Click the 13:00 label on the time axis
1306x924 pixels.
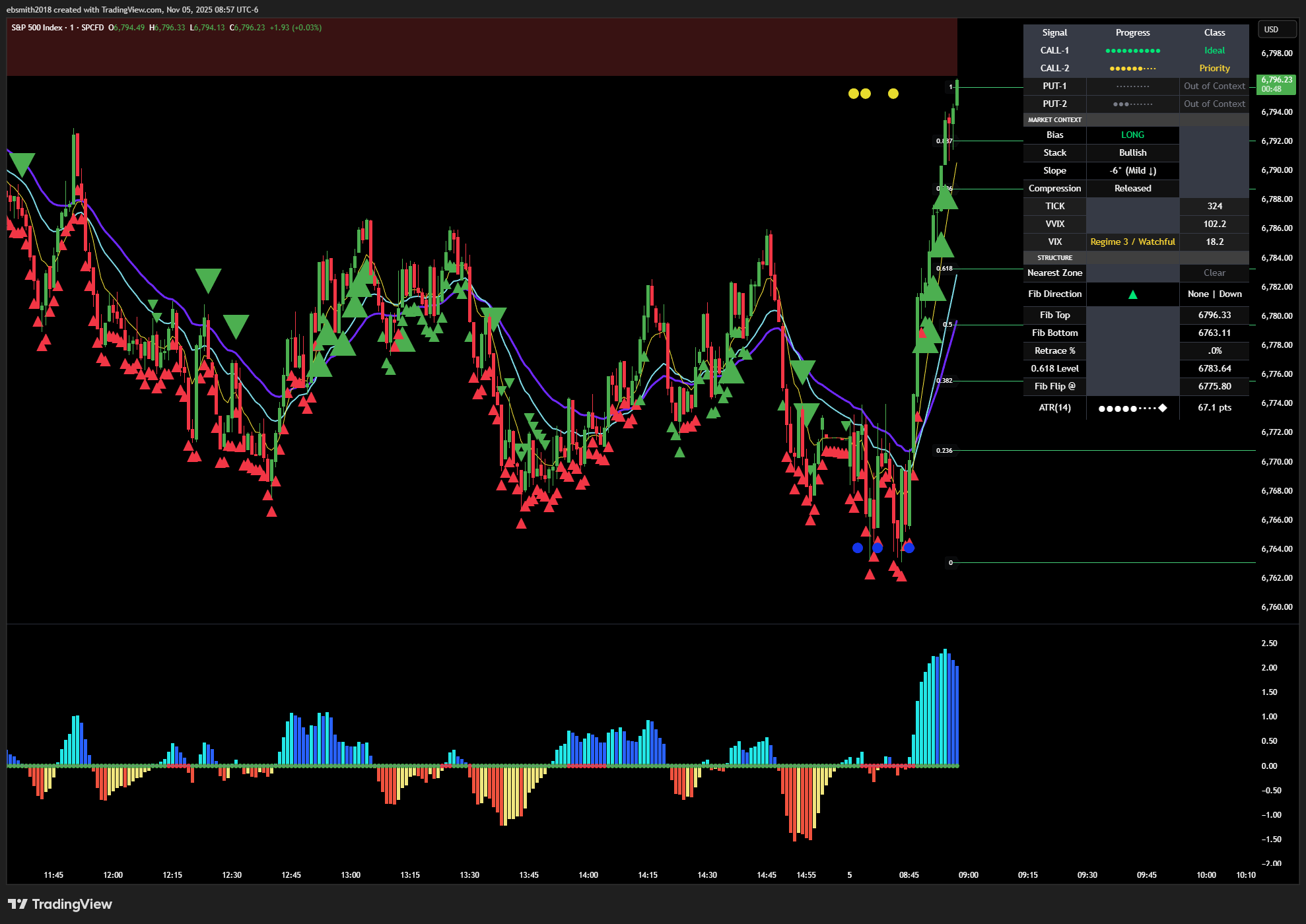(351, 875)
